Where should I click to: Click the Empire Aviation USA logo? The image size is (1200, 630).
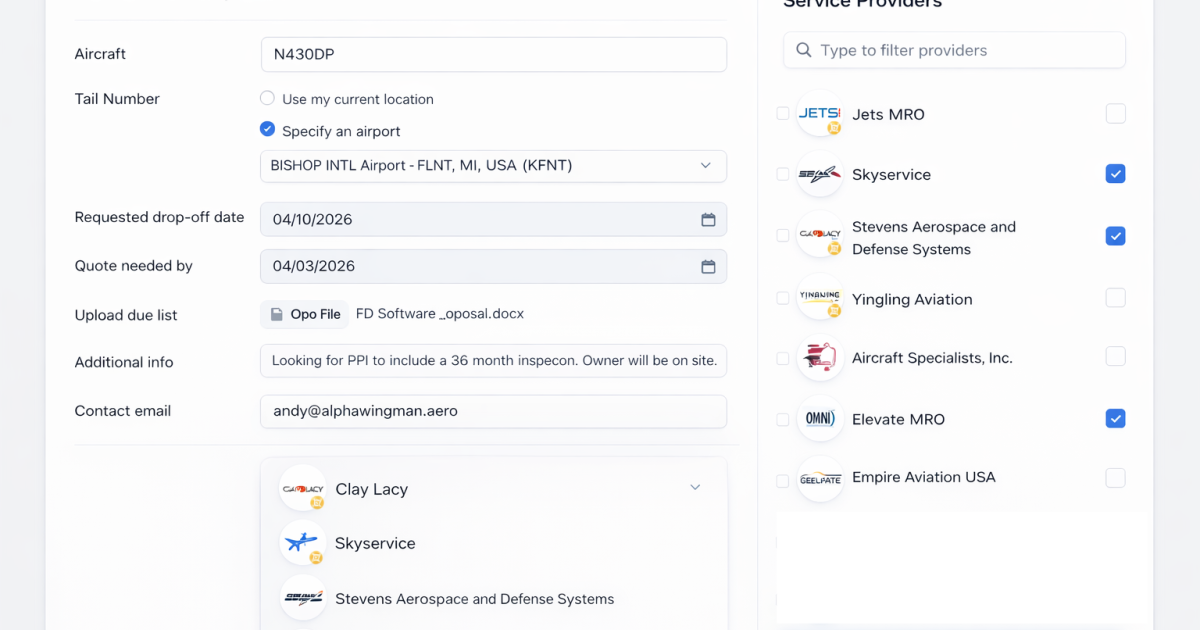[x=820, y=478]
